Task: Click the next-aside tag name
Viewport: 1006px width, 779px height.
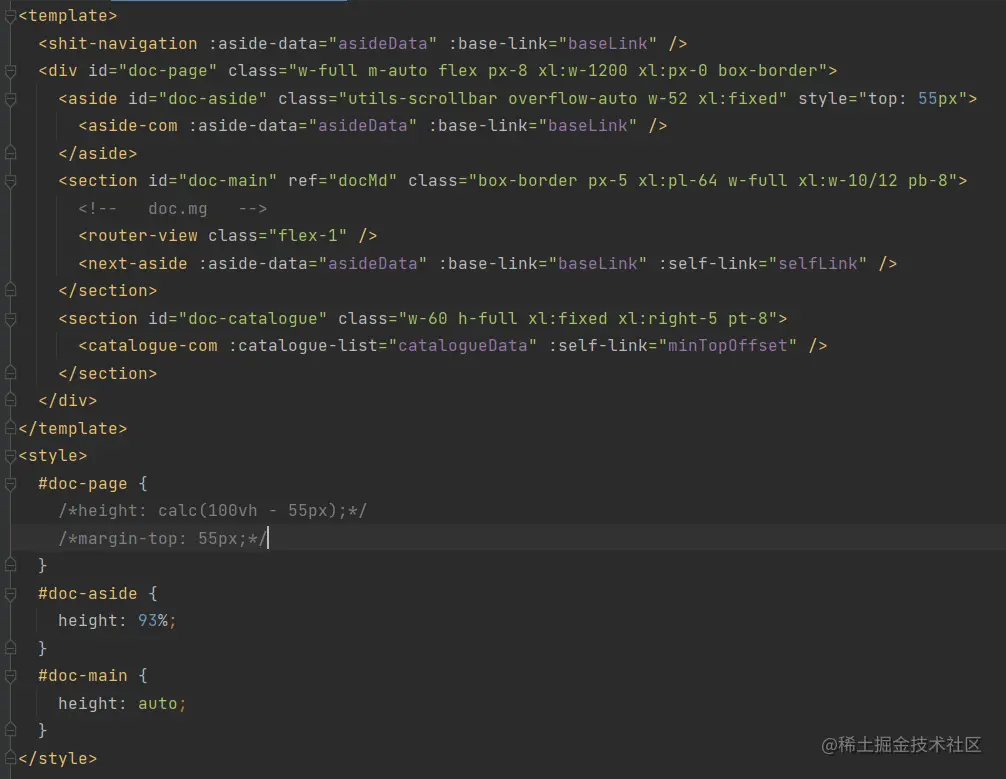Action: pos(137,264)
